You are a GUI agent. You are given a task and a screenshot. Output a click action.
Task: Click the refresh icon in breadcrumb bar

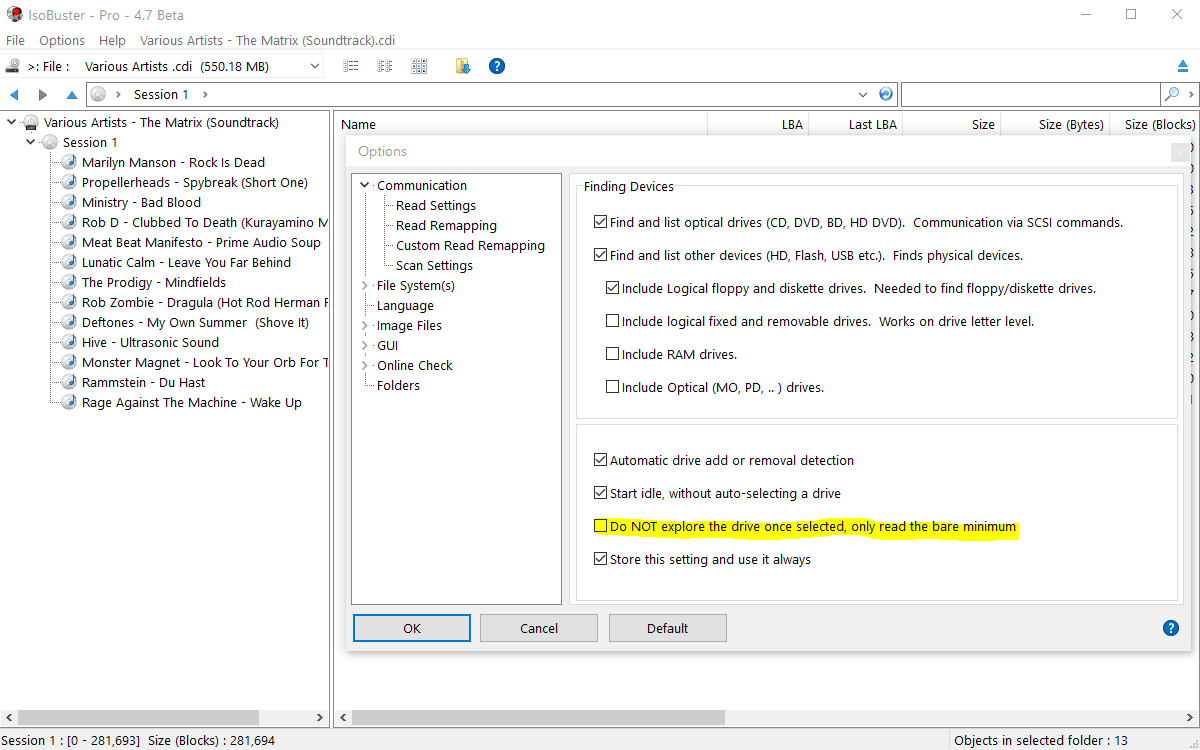click(886, 94)
